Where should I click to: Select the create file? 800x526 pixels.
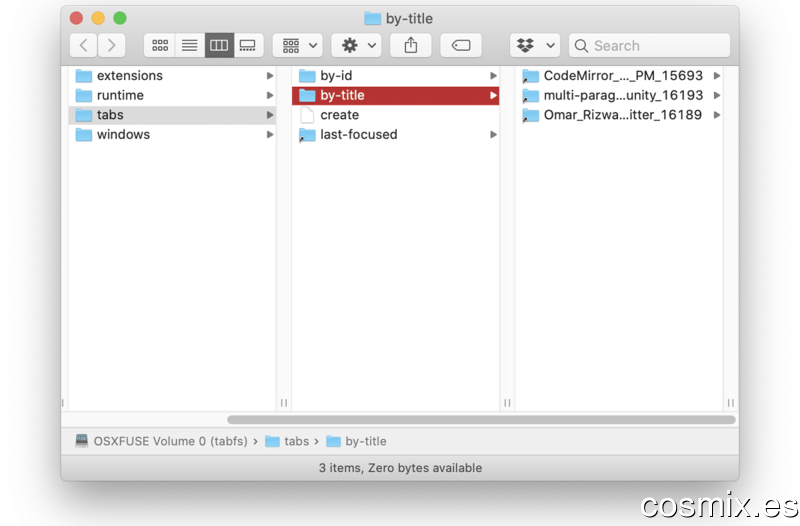[395, 115]
